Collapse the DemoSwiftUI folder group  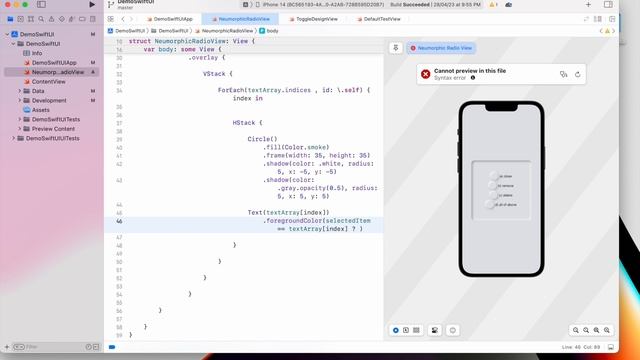[13, 44]
